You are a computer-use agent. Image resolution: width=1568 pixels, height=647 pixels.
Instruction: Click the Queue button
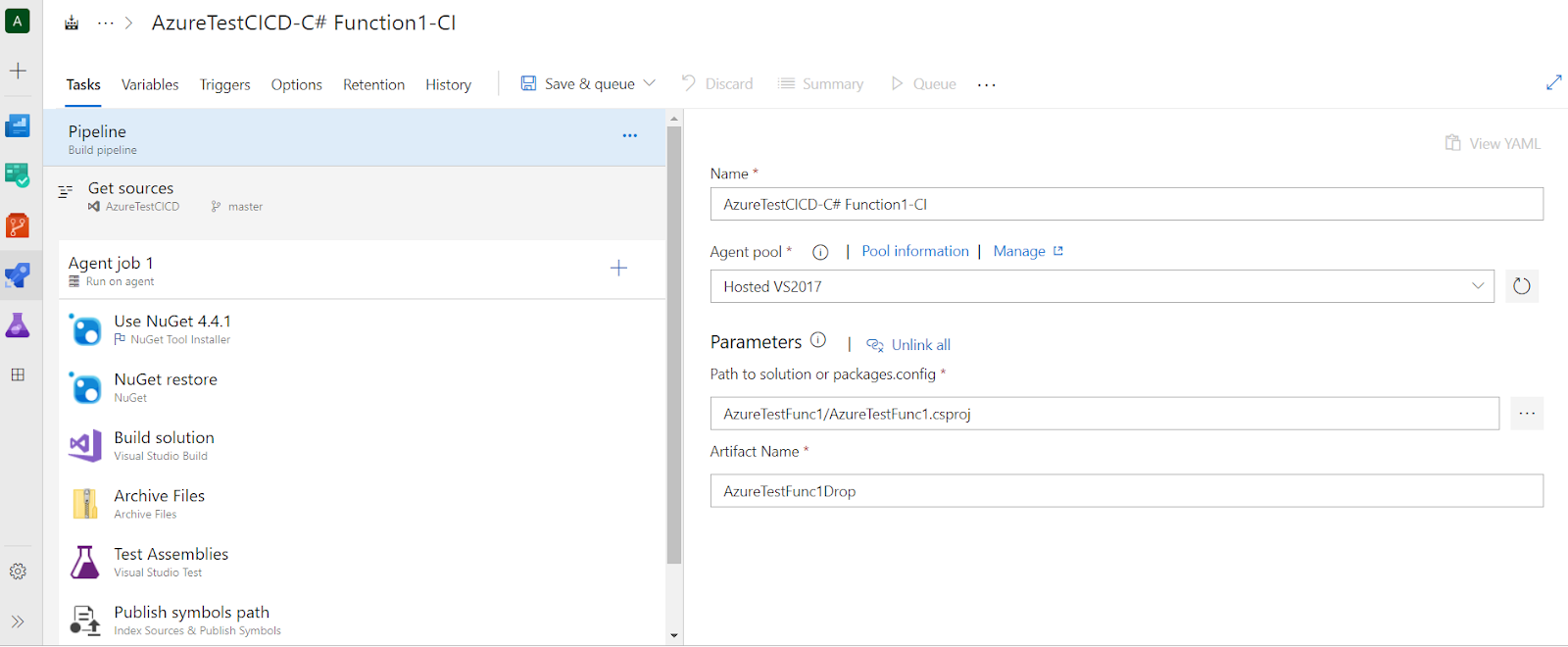(923, 83)
